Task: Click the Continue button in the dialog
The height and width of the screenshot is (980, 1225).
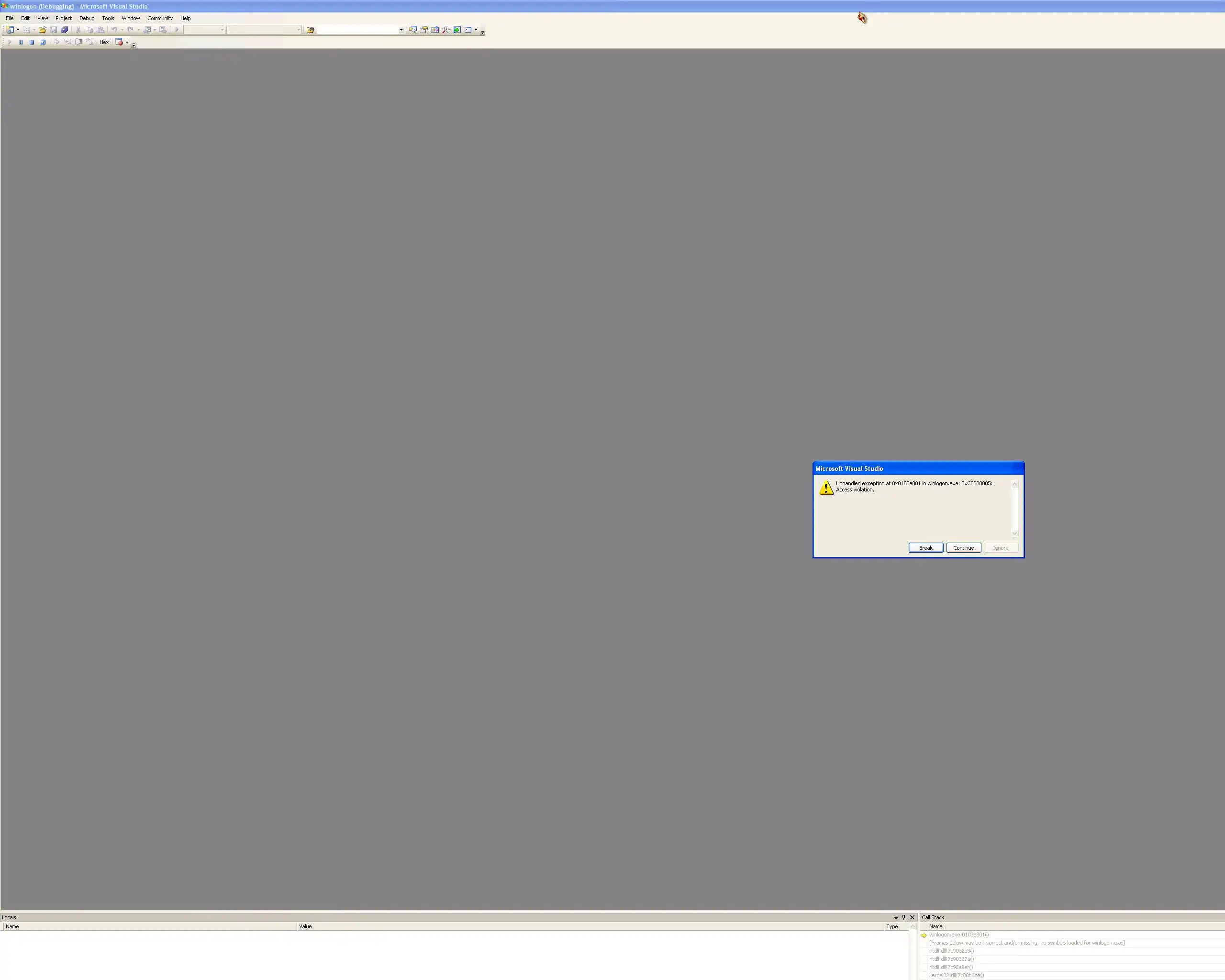Action: tap(963, 548)
